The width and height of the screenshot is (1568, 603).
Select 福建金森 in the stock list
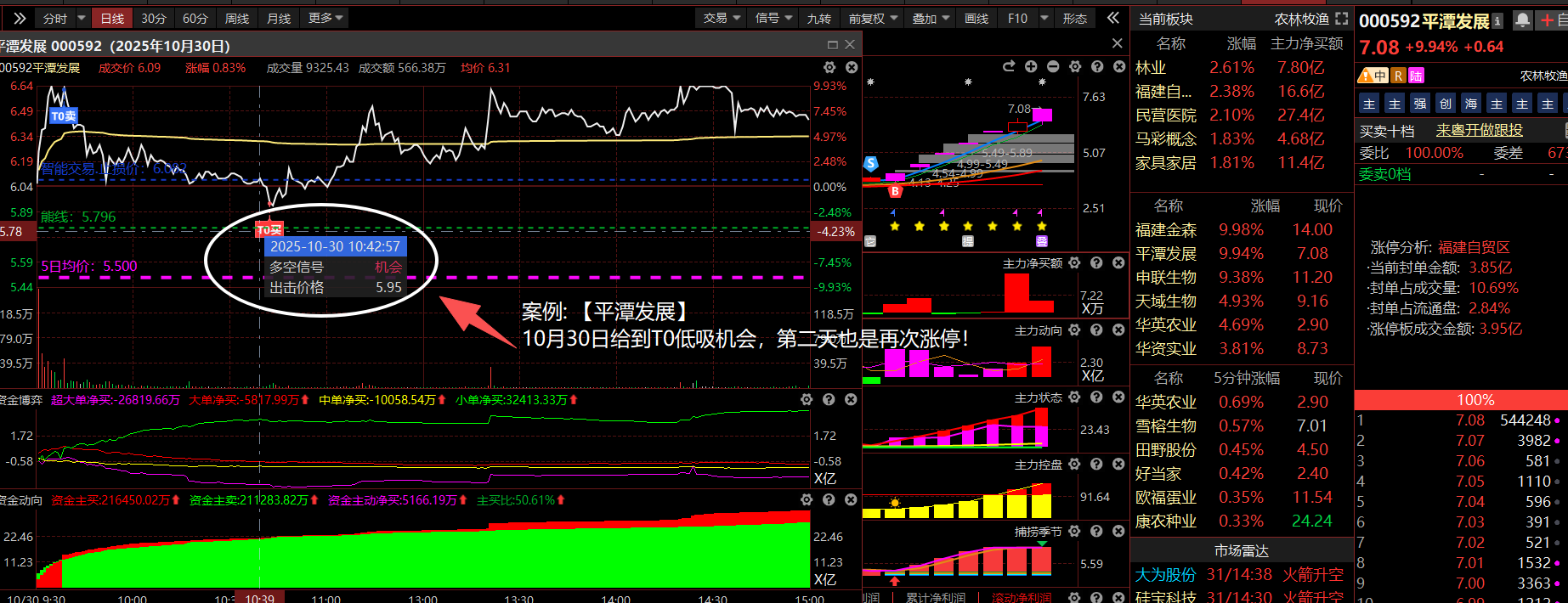click(1165, 230)
